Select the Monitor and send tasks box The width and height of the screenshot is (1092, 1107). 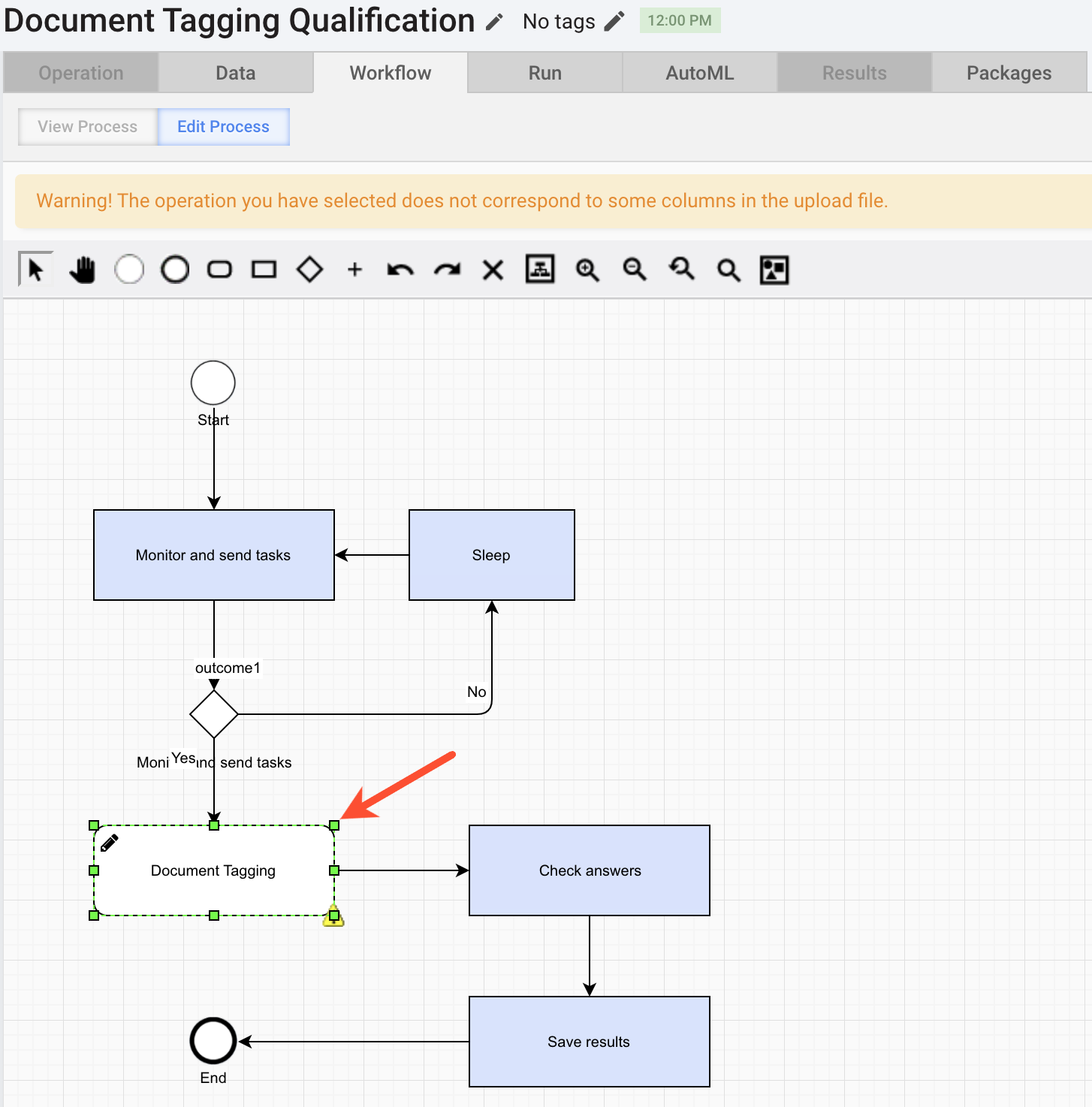click(214, 555)
